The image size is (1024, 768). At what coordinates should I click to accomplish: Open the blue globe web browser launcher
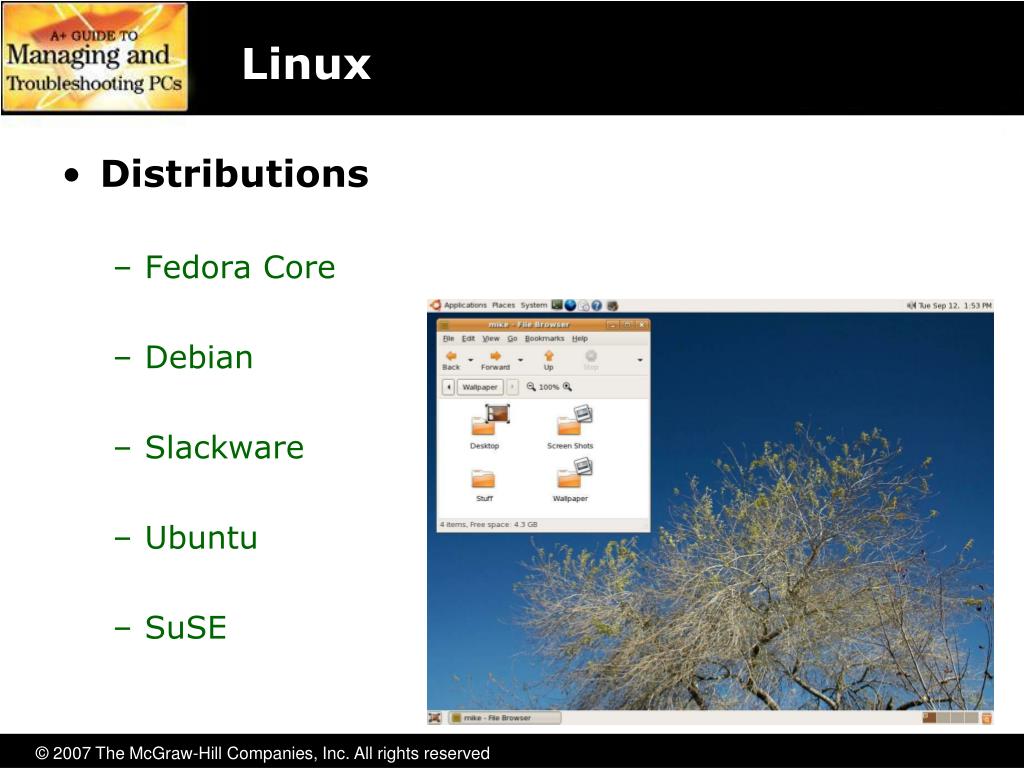[570, 305]
